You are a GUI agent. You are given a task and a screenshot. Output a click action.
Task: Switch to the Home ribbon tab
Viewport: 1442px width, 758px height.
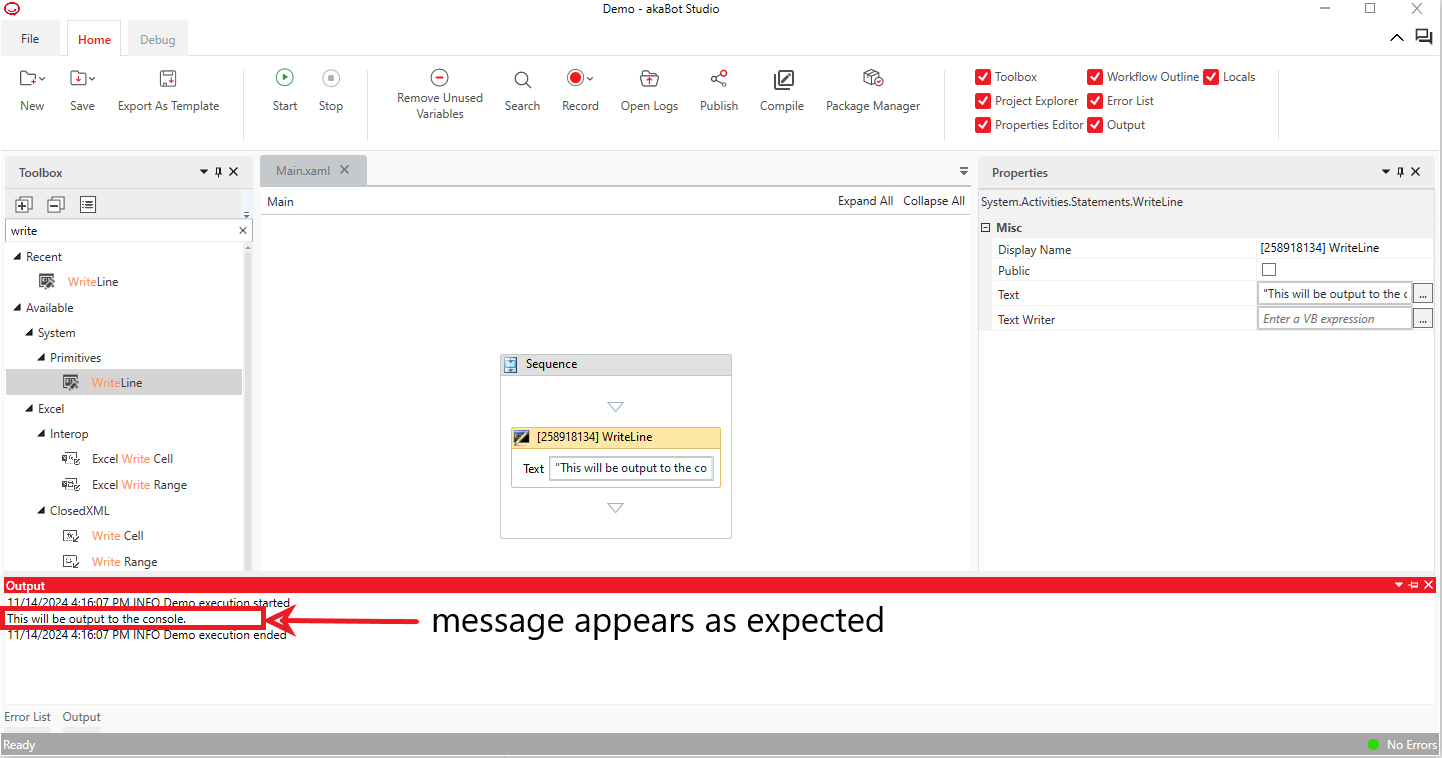point(95,40)
